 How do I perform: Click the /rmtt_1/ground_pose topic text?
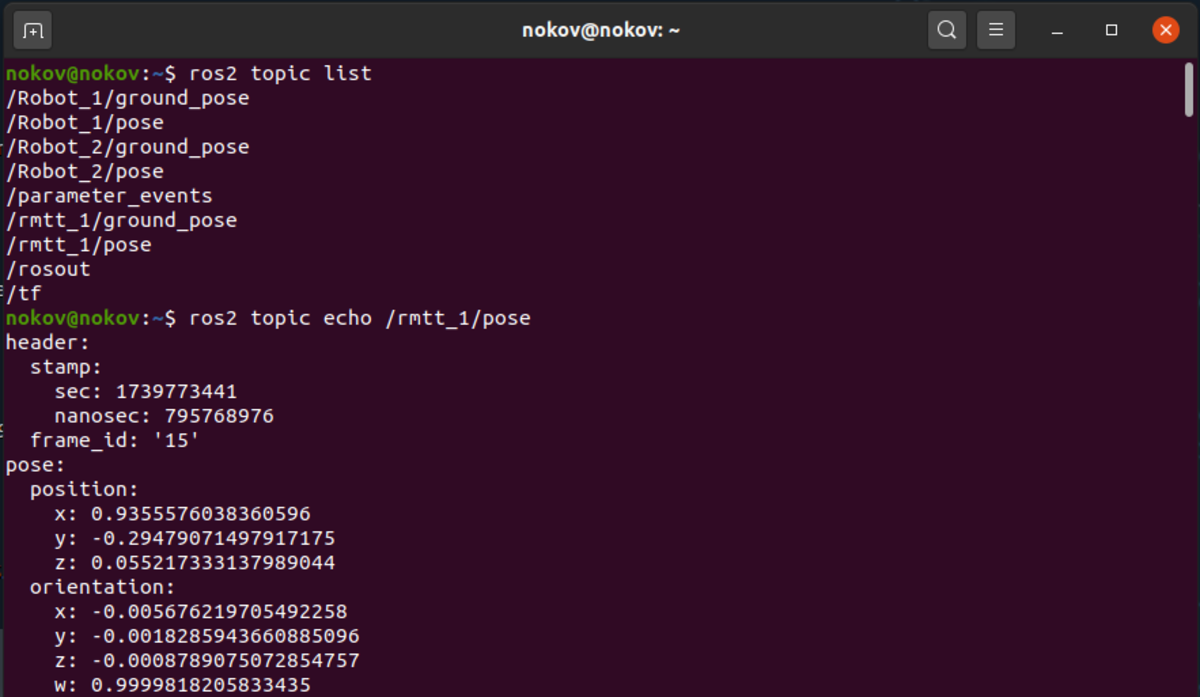(121, 221)
